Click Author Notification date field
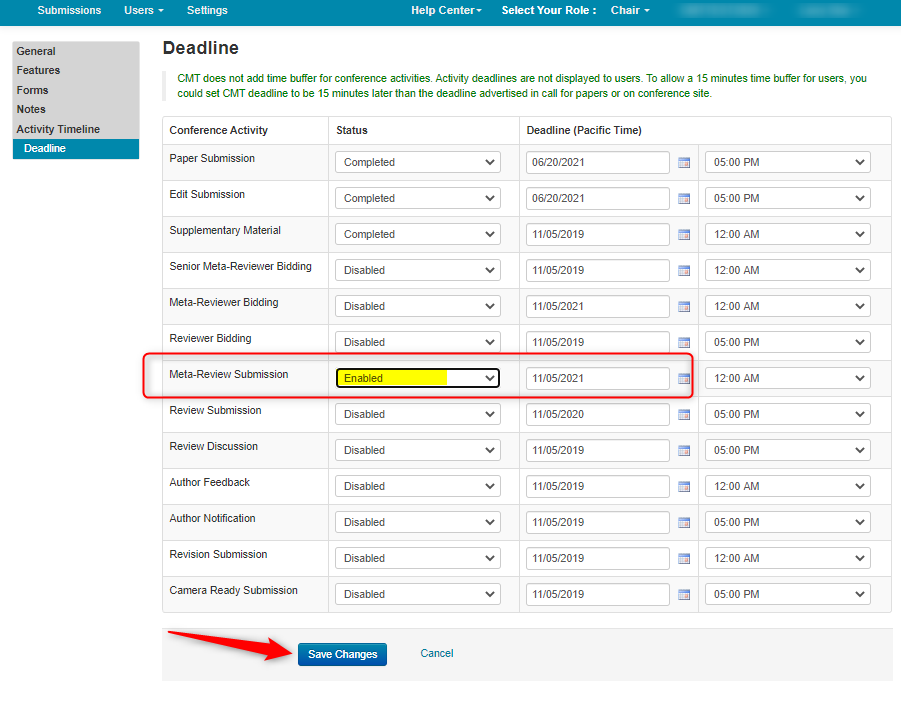Image resolution: width=901 pixels, height=703 pixels. click(x=598, y=522)
